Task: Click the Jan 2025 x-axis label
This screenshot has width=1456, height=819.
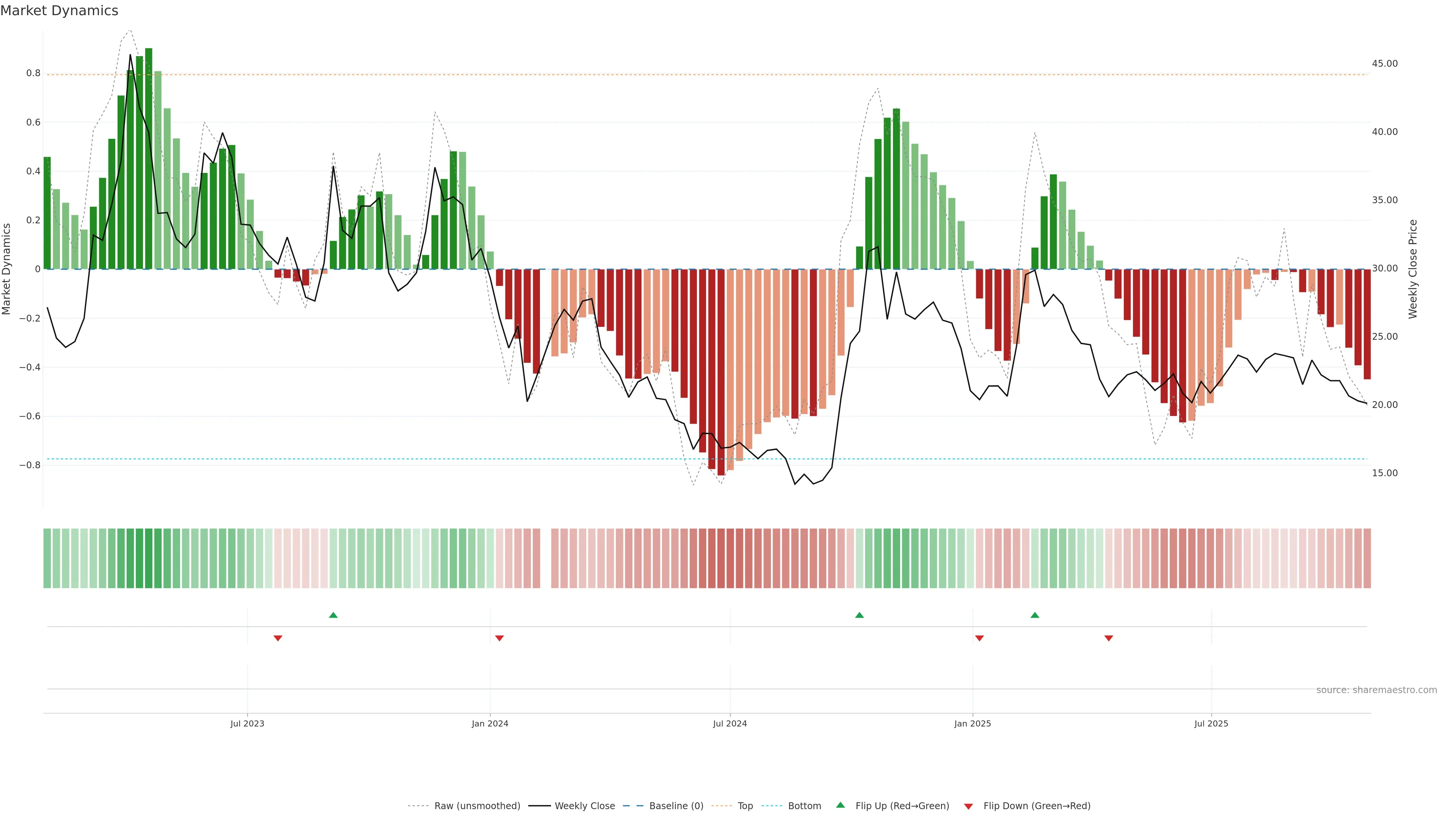Action: tap(972, 723)
